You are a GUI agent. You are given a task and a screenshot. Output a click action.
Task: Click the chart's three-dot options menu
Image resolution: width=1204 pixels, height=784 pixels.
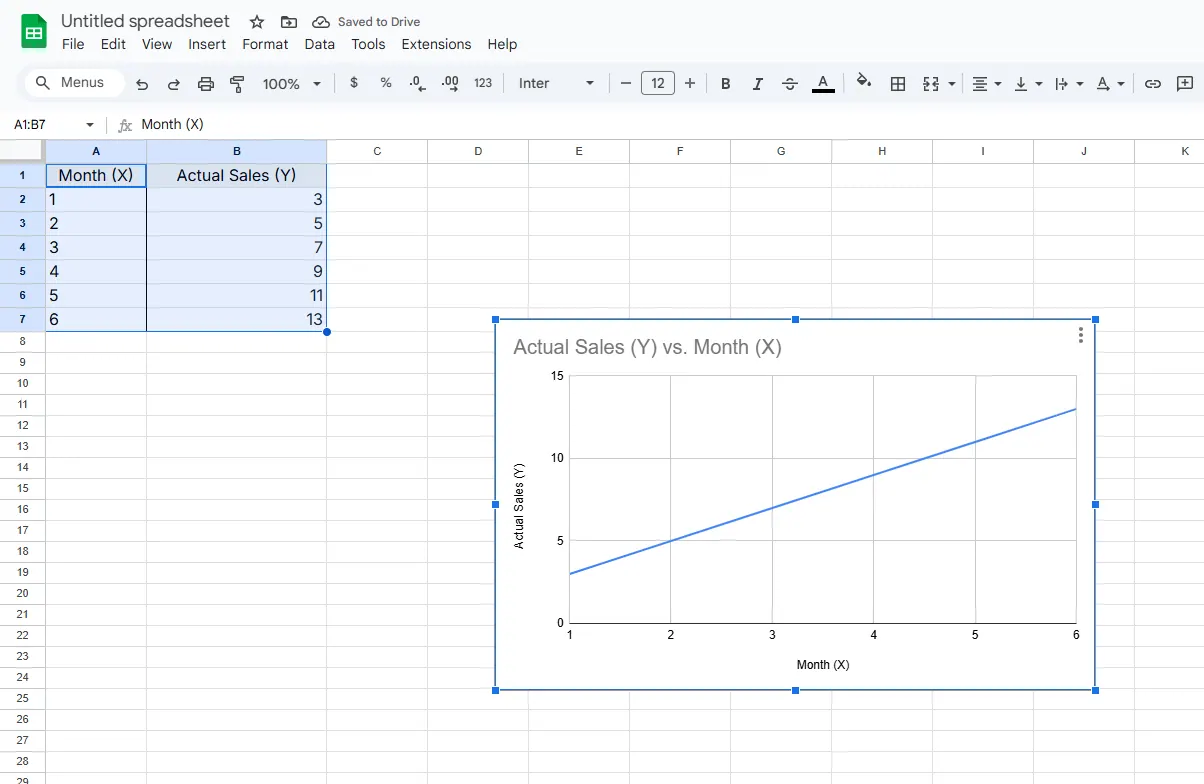(x=1081, y=335)
